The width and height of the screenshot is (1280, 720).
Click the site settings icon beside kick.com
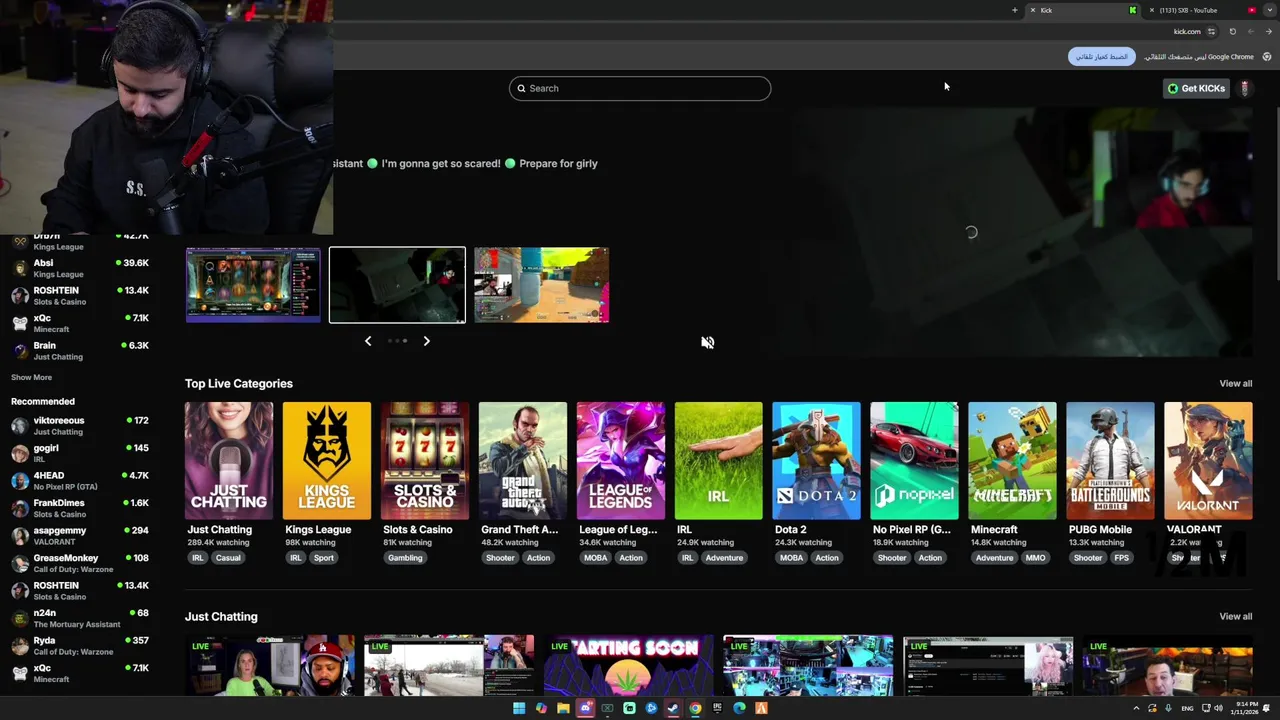coord(1211,32)
